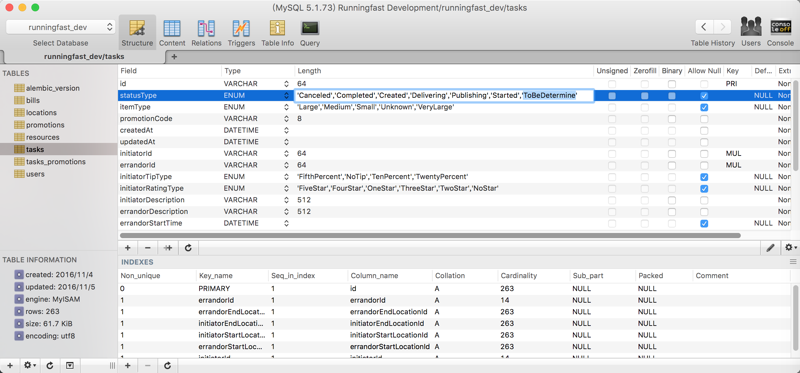Screen dimensions: 800x373
Task: Open the Indexes pane options icon
Action: coord(793,262)
